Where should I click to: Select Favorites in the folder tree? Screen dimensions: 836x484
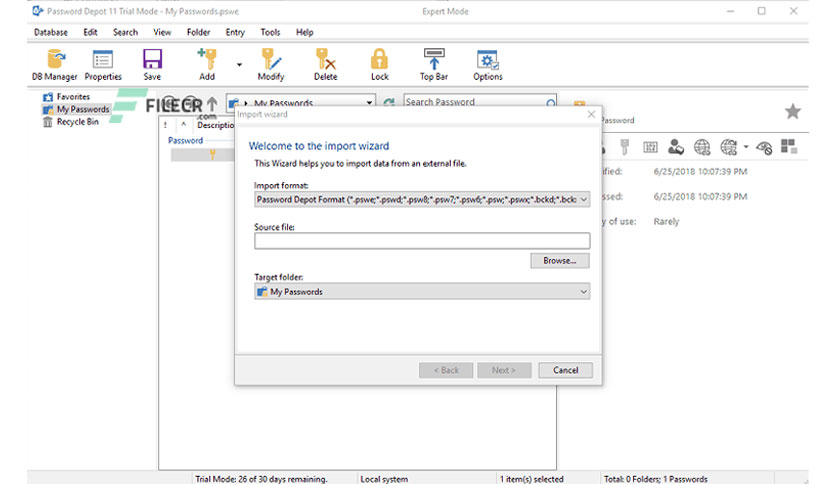pyautogui.click(x=73, y=96)
